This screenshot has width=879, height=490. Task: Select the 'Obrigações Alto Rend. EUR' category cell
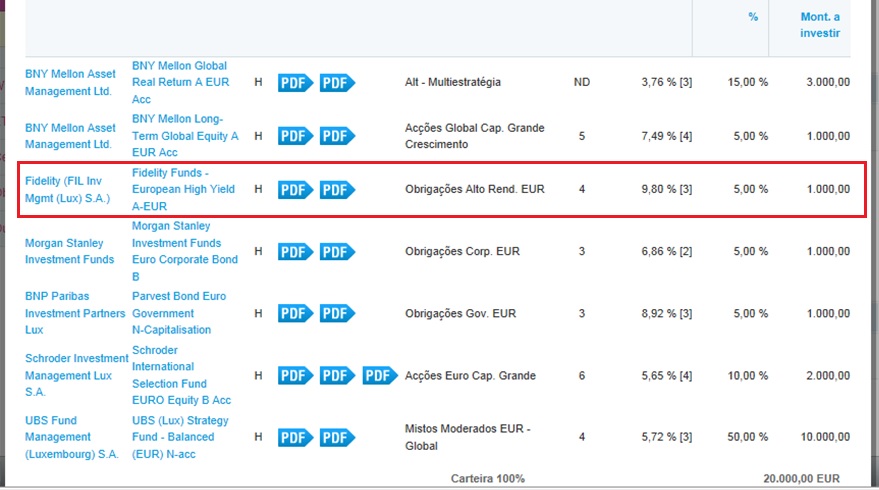tap(474, 189)
